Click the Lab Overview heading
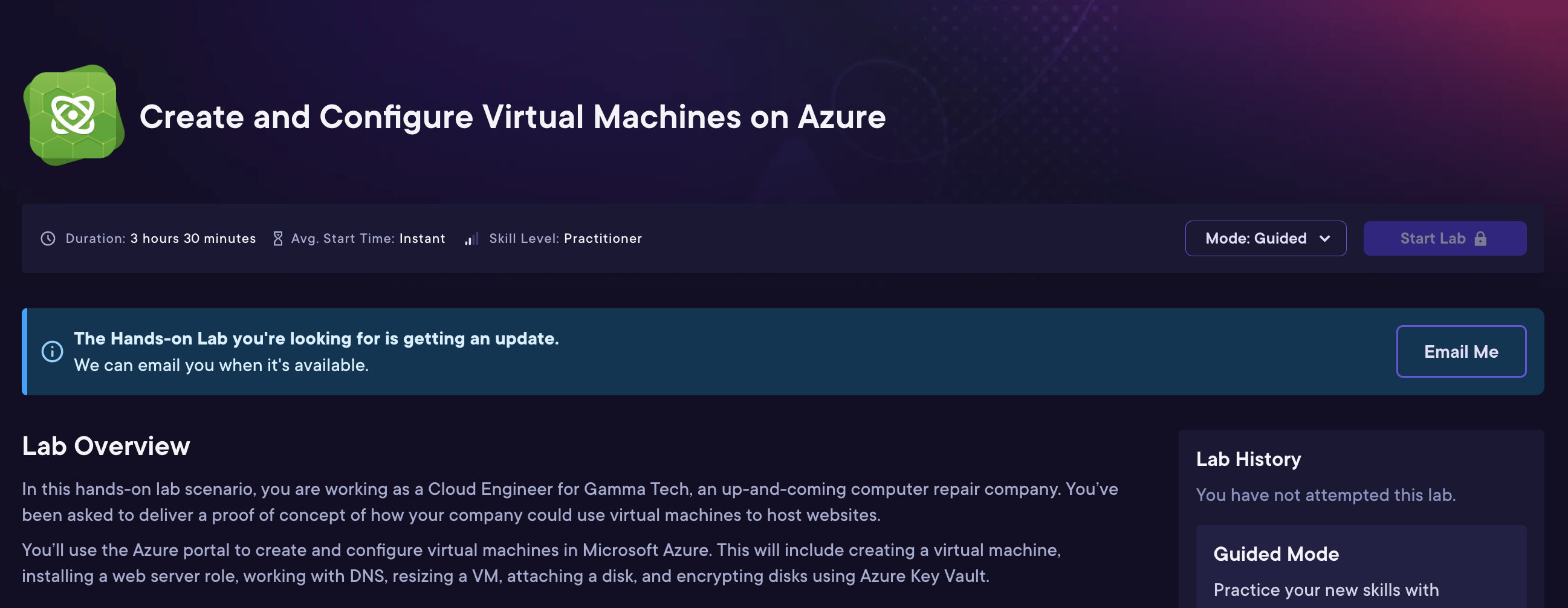 (106, 446)
